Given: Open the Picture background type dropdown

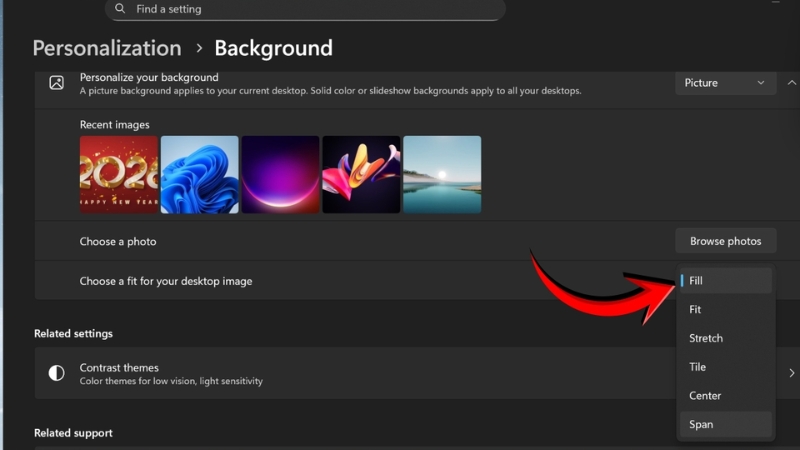Looking at the screenshot, I should 725,83.
